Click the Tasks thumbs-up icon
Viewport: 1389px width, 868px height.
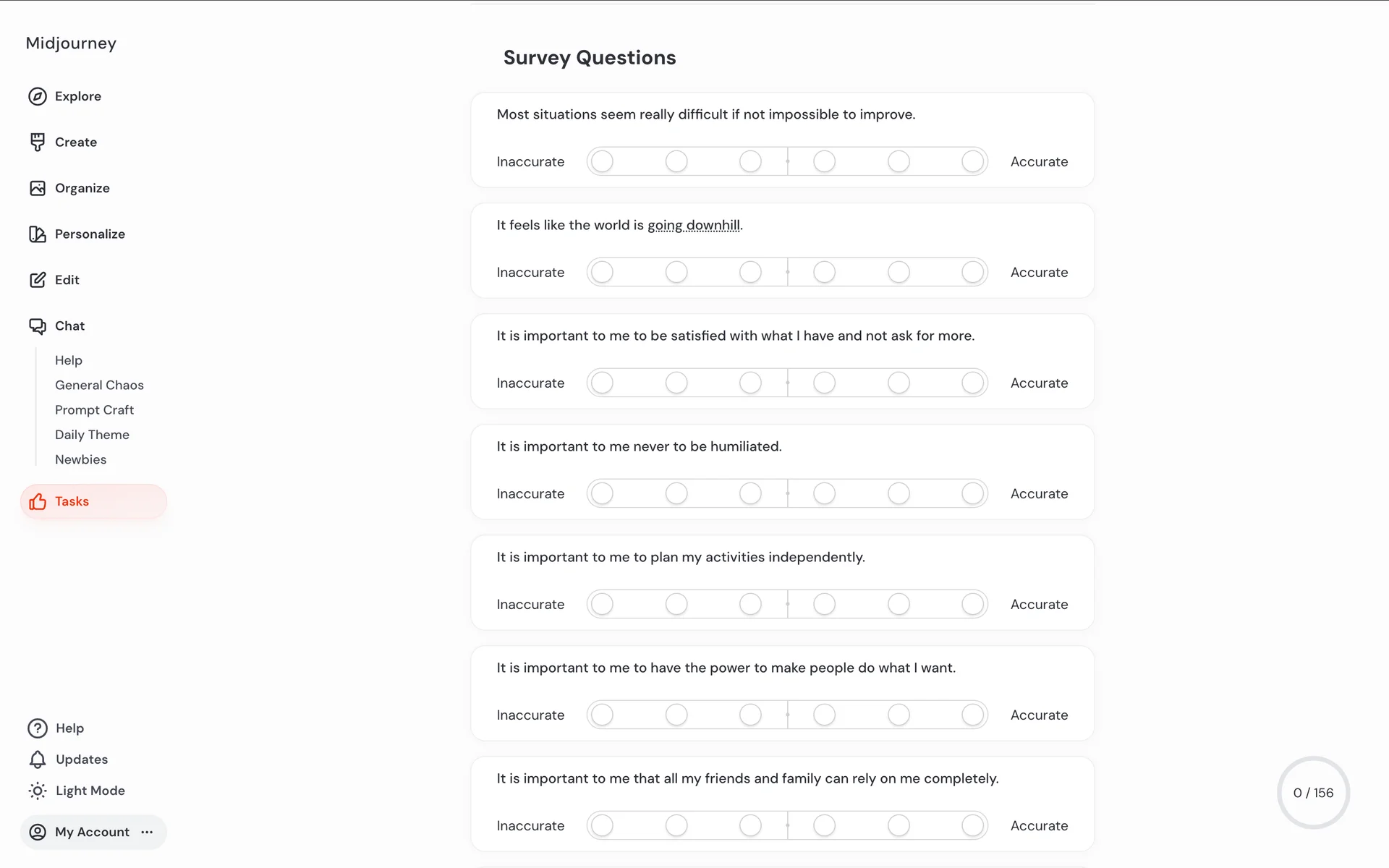38,501
